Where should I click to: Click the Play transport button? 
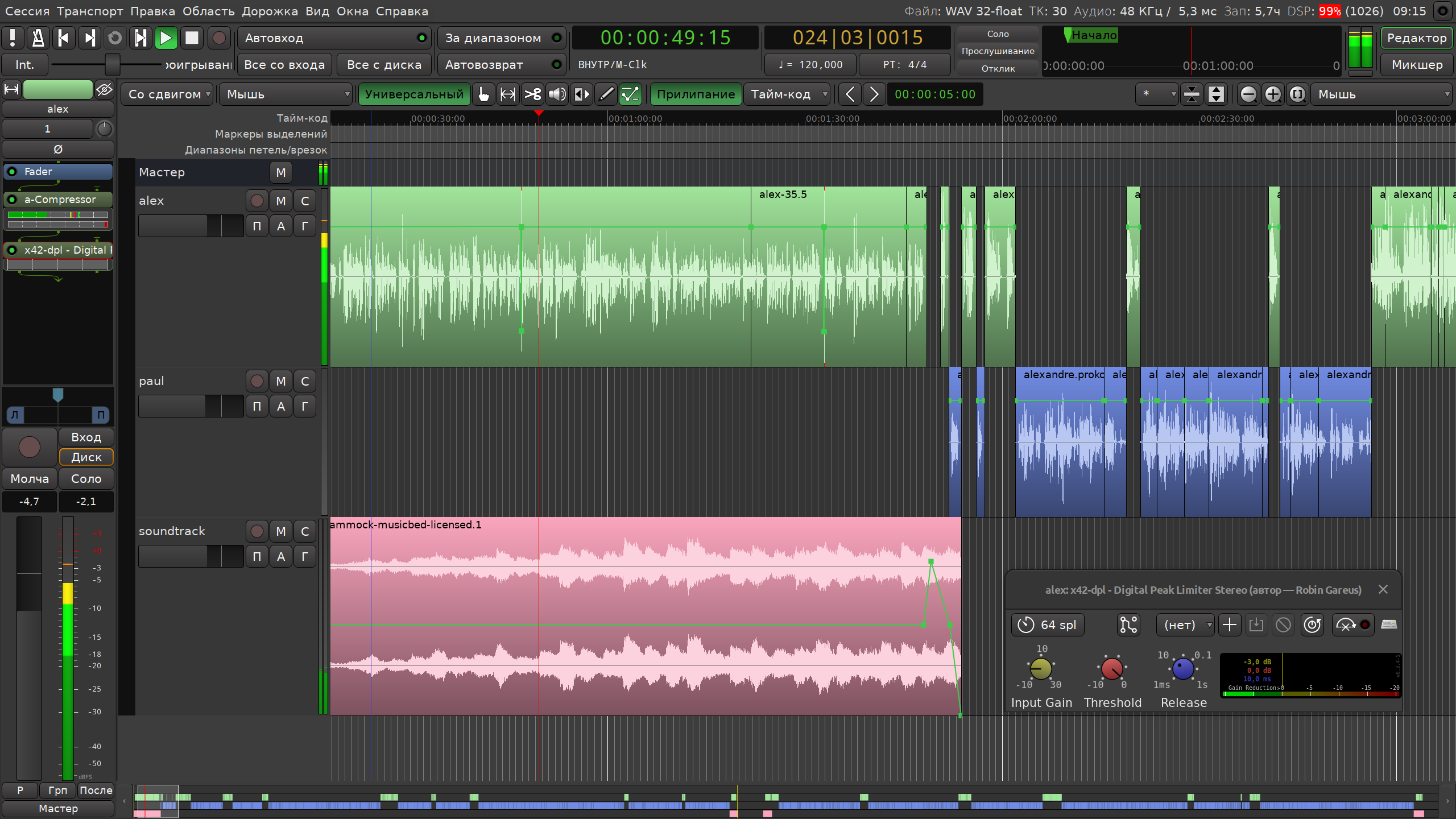click(166, 38)
